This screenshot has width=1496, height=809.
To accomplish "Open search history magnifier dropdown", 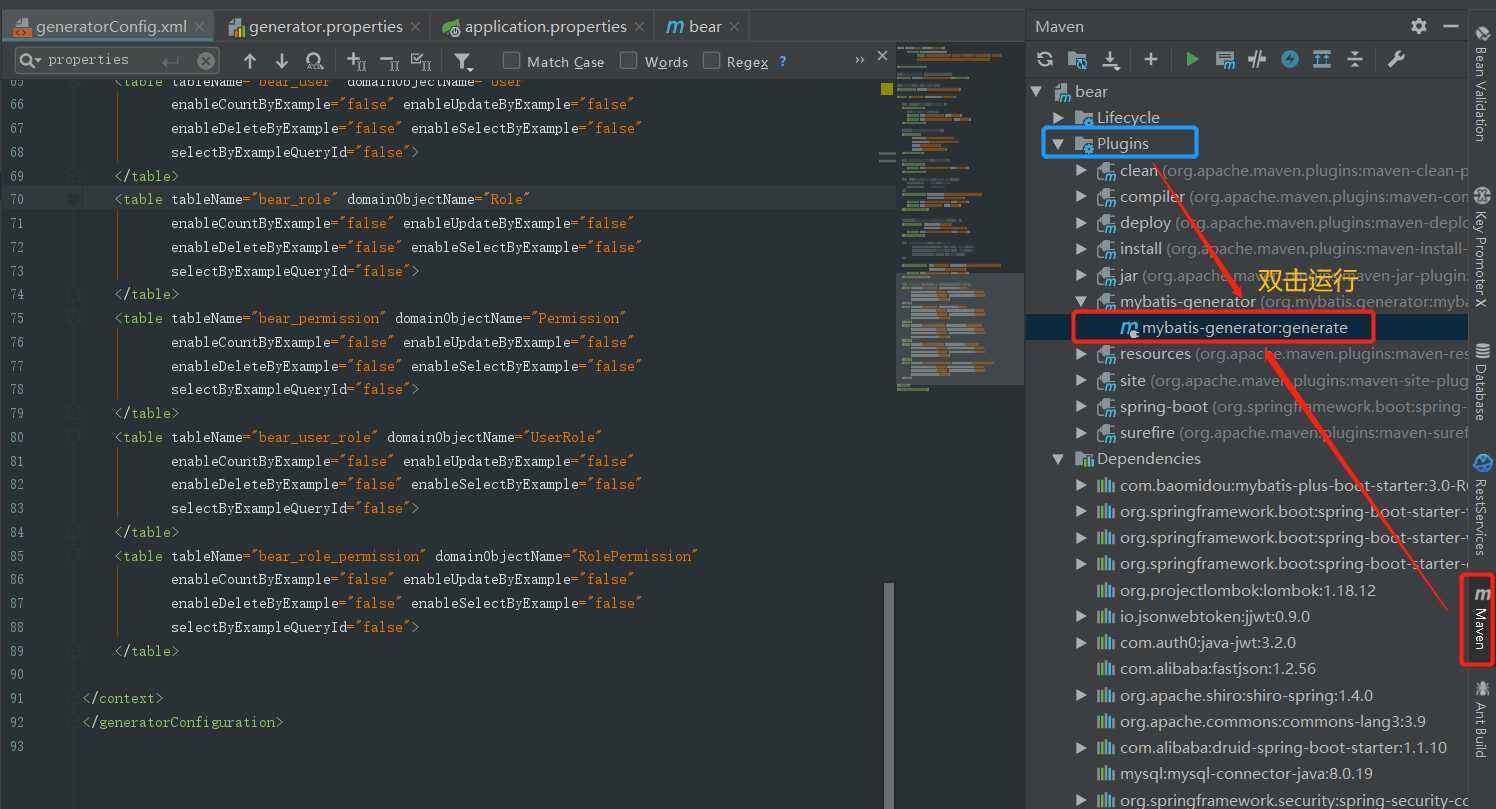I will [x=31, y=60].
